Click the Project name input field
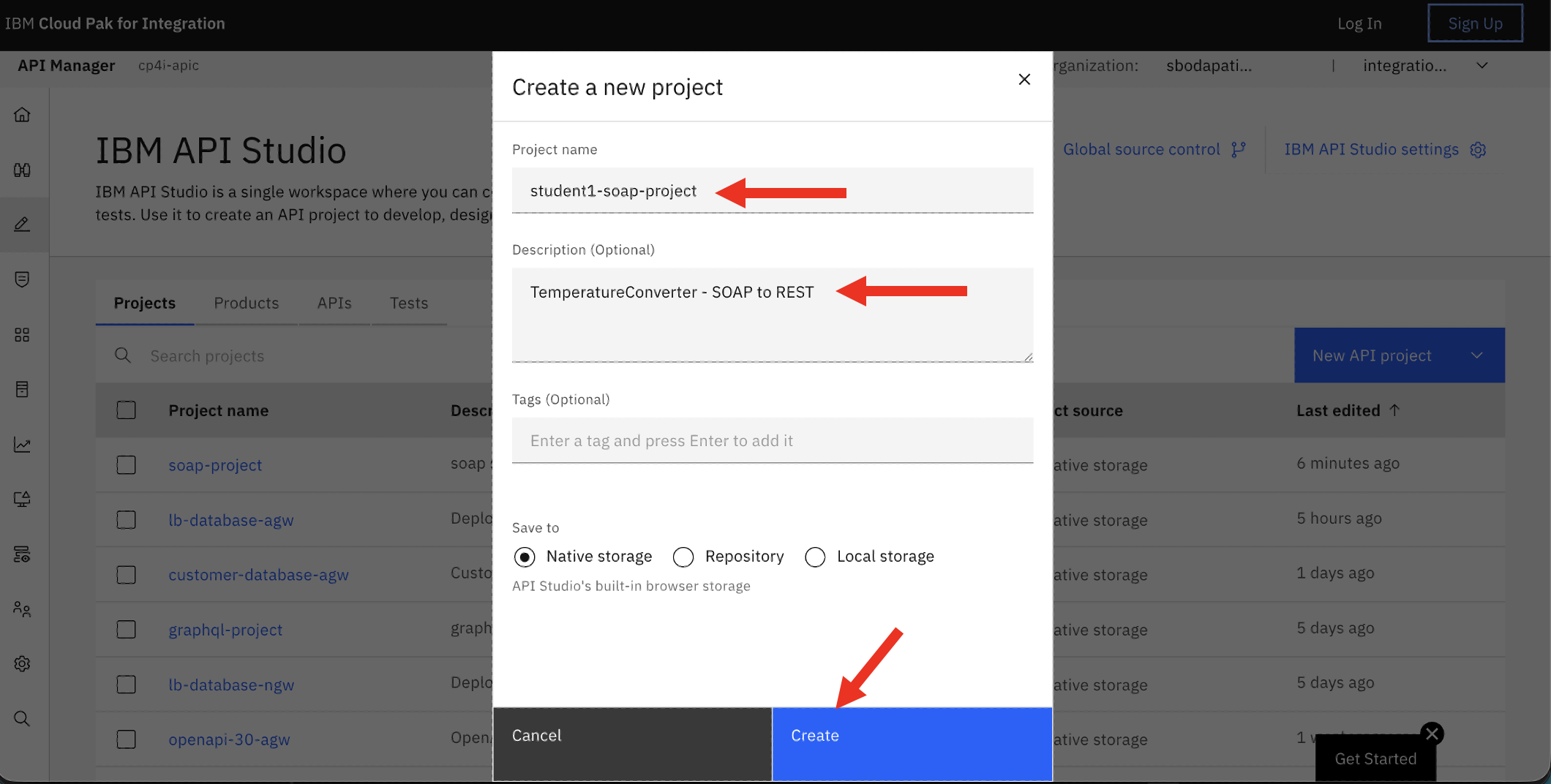 pos(773,190)
